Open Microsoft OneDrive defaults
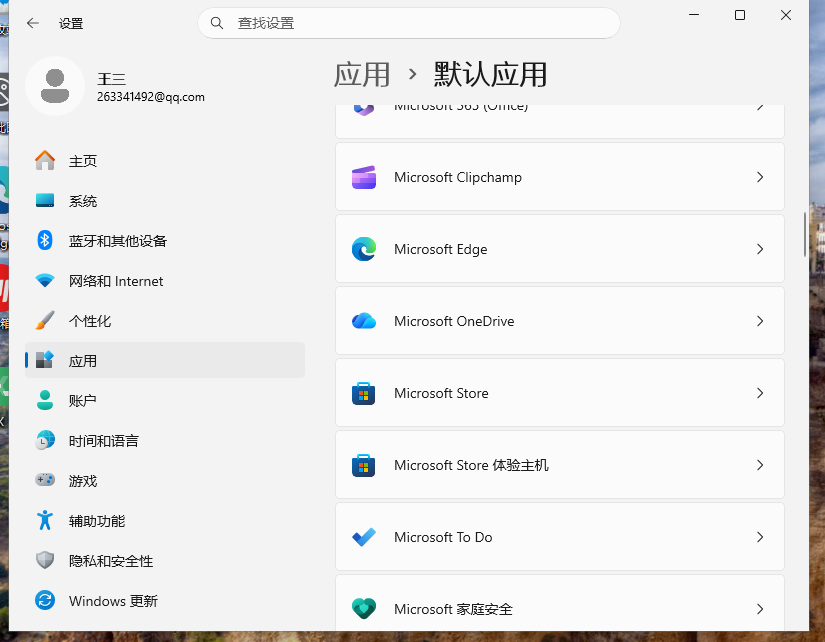825x642 pixels. 560,321
